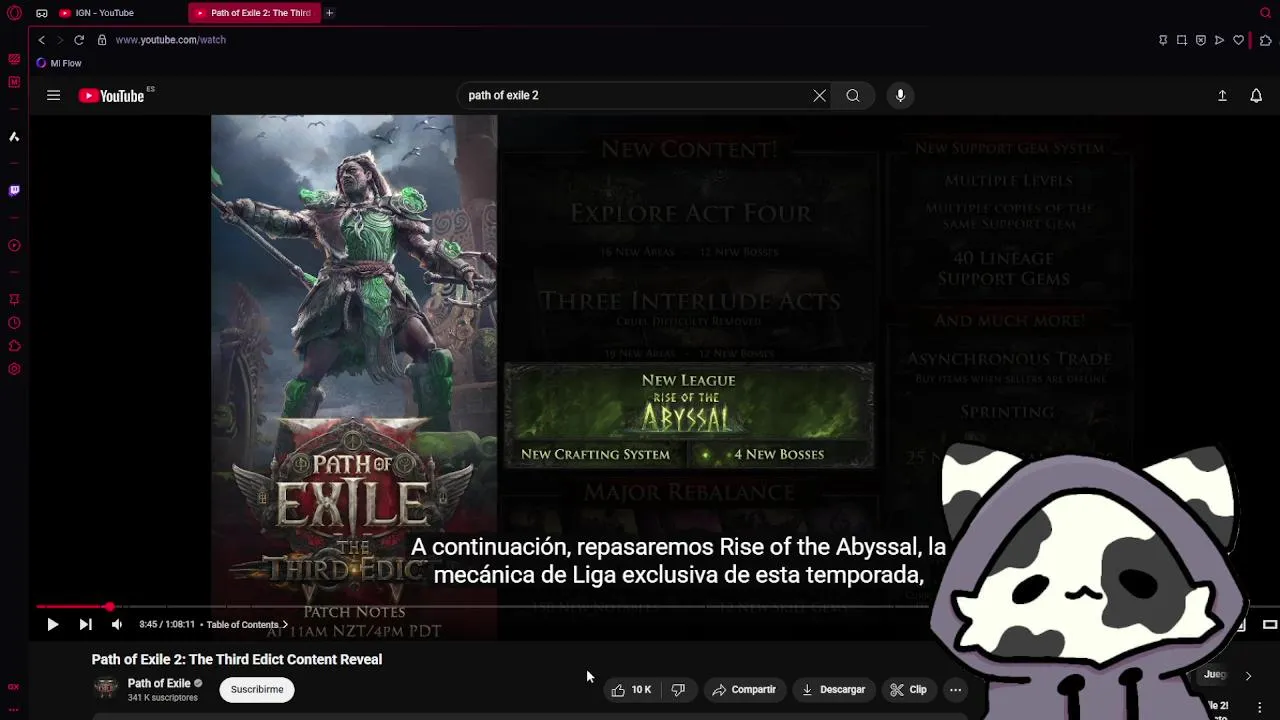Viewport: 1280px width, 720px height.
Task: Open GX Corner gamepad icon in tab bar
Action: click(41, 13)
